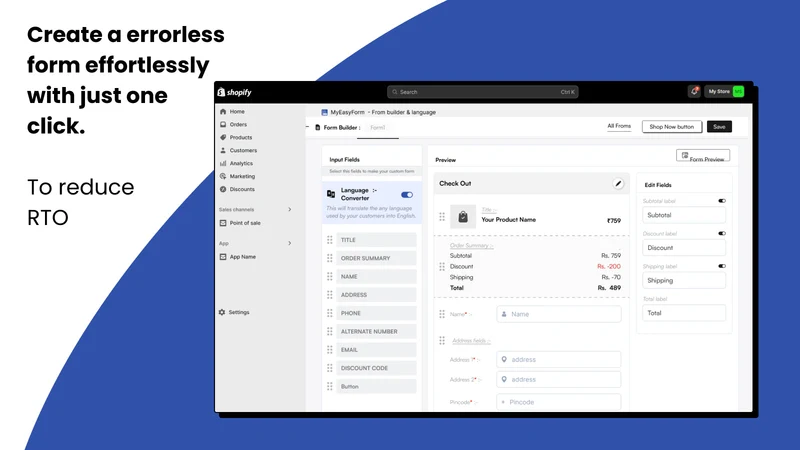
Task: Click drag handle beside order summary preview
Action: point(442,267)
